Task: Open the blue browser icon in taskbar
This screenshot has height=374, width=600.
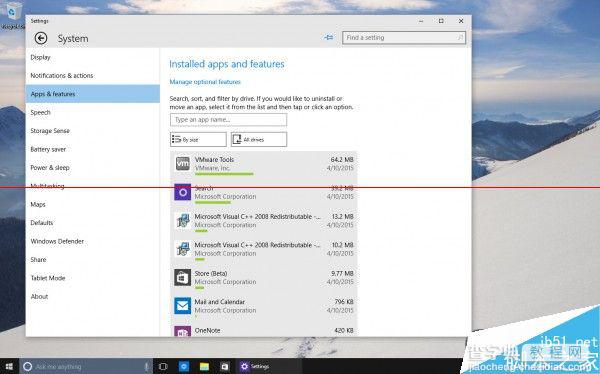Action: (184, 366)
